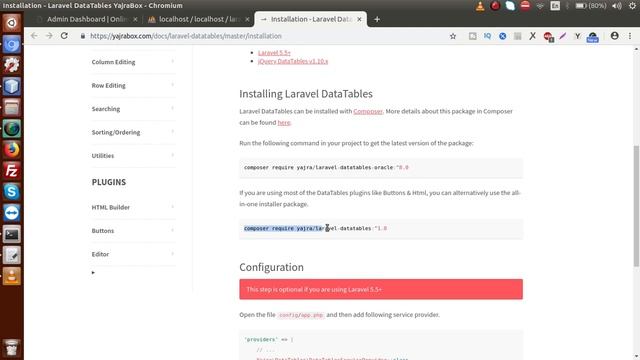Open the jQuery DataTables v1.10.x link
The height and width of the screenshot is (360, 640).
point(293,61)
